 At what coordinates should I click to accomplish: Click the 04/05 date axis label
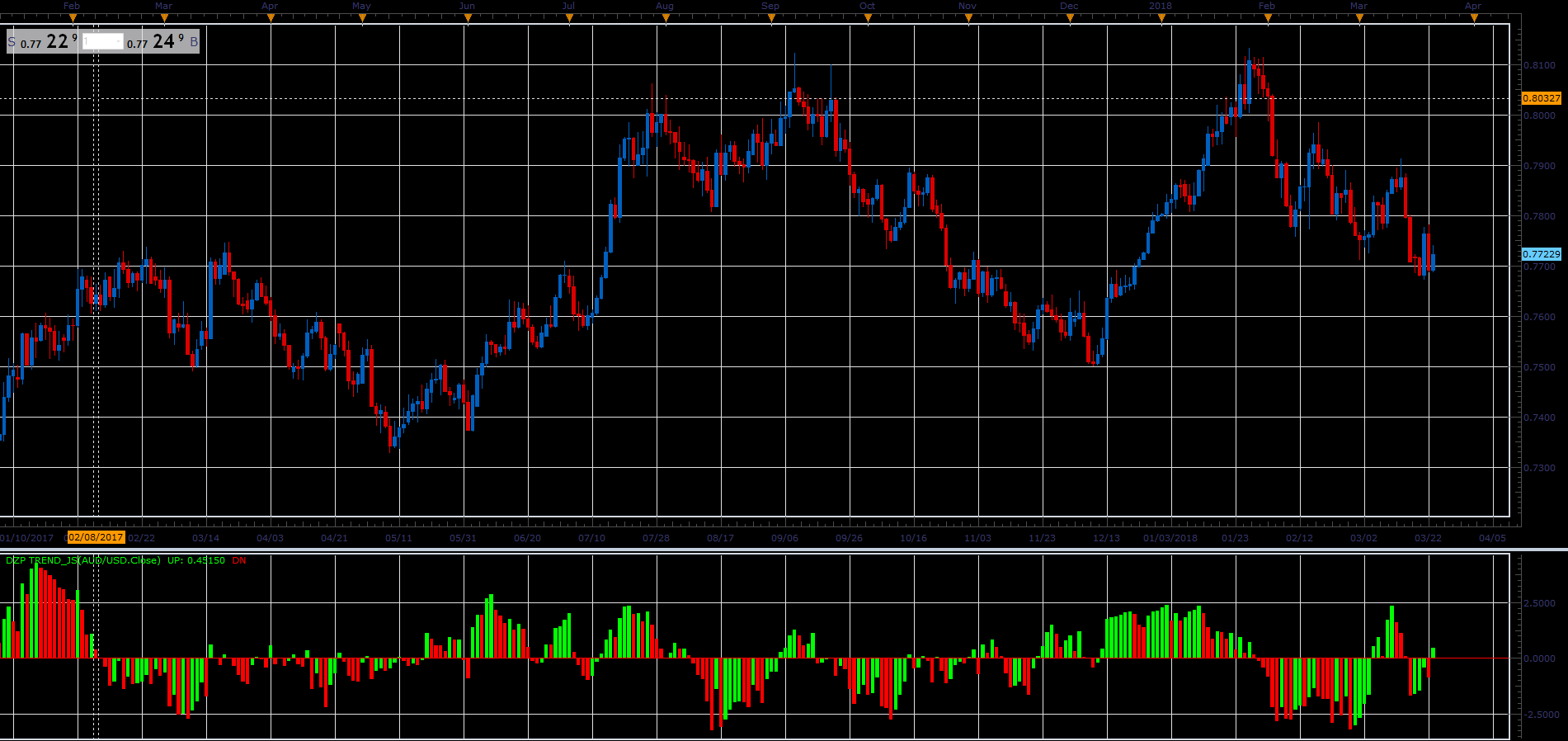pyautogui.click(x=1493, y=538)
